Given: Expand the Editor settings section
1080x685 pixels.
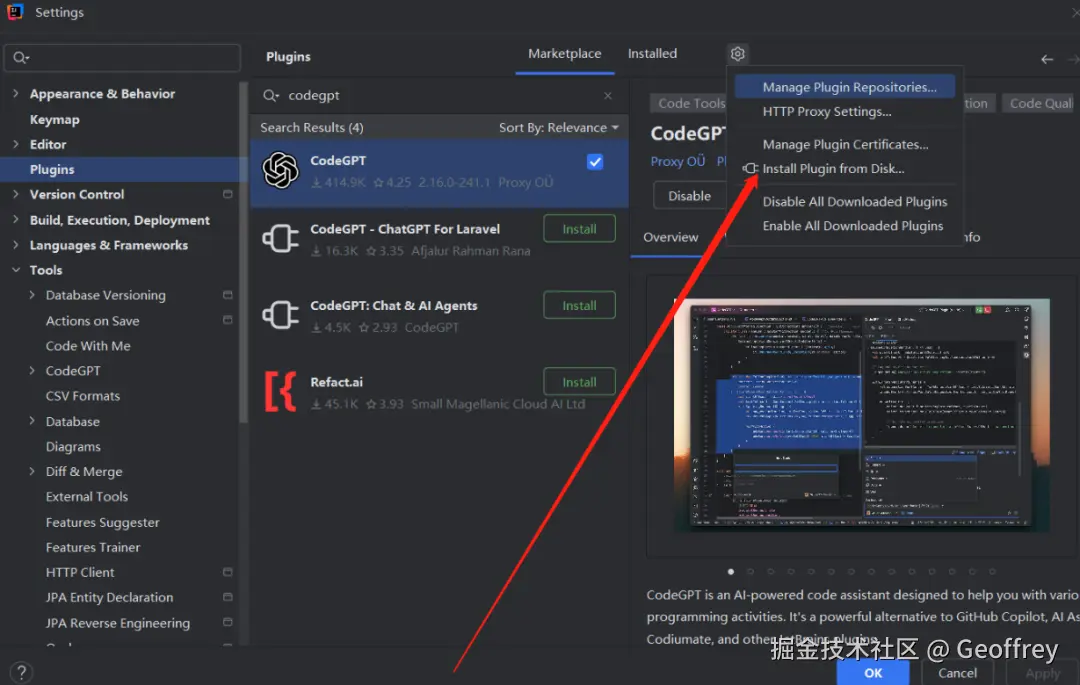Looking at the screenshot, I should 15,144.
